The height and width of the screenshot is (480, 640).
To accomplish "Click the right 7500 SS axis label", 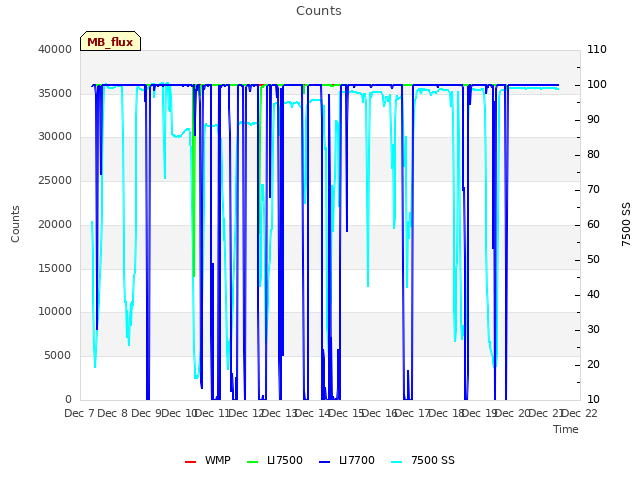I will pos(626,224).
